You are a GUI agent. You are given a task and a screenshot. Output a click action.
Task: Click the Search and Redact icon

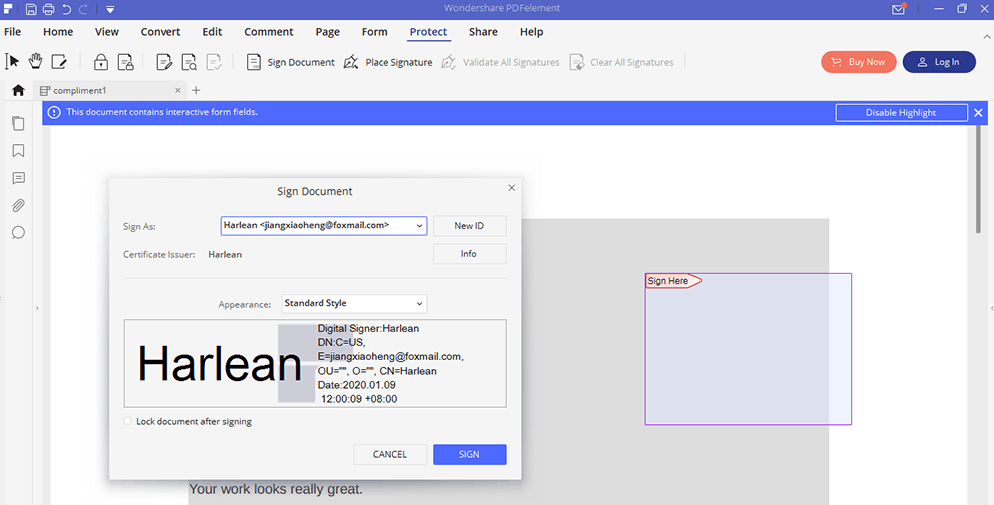point(189,61)
